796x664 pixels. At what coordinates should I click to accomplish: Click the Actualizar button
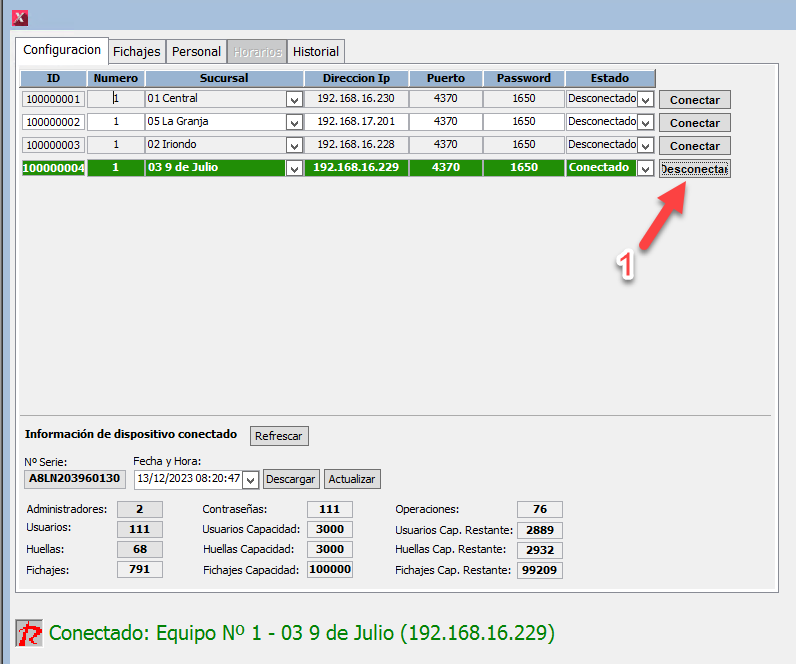click(352, 479)
